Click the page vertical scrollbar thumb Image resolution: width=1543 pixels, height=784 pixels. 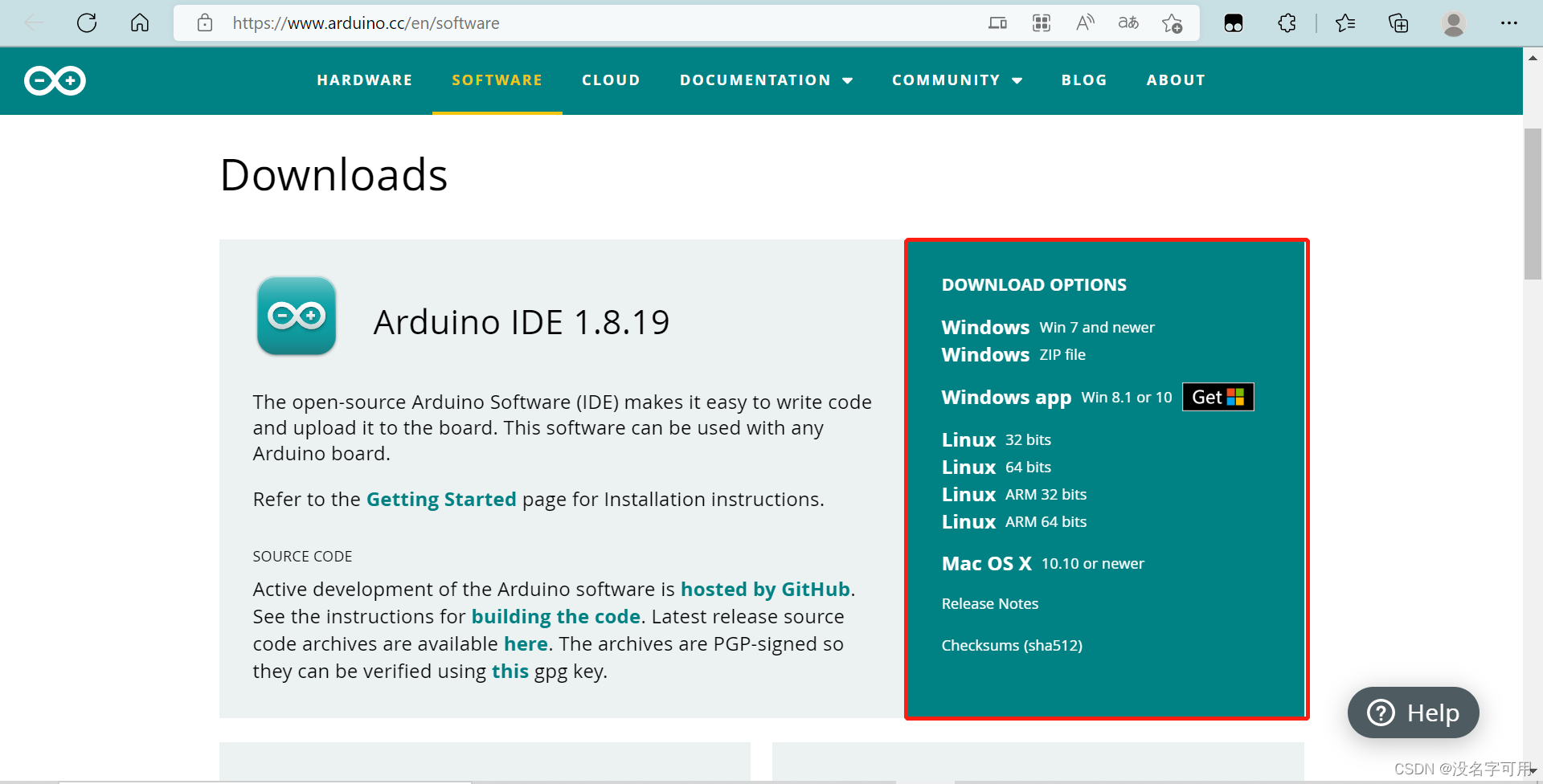(1533, 204)
